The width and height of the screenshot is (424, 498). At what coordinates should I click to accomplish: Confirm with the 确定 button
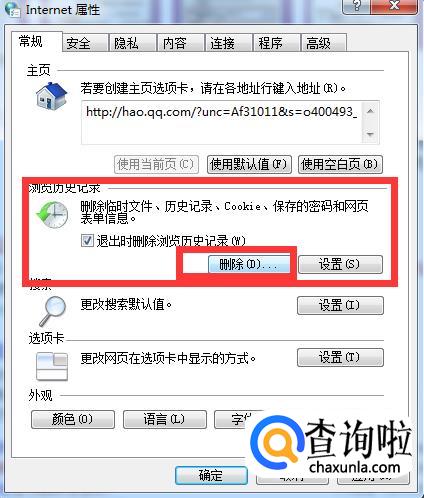click(211, 475)
